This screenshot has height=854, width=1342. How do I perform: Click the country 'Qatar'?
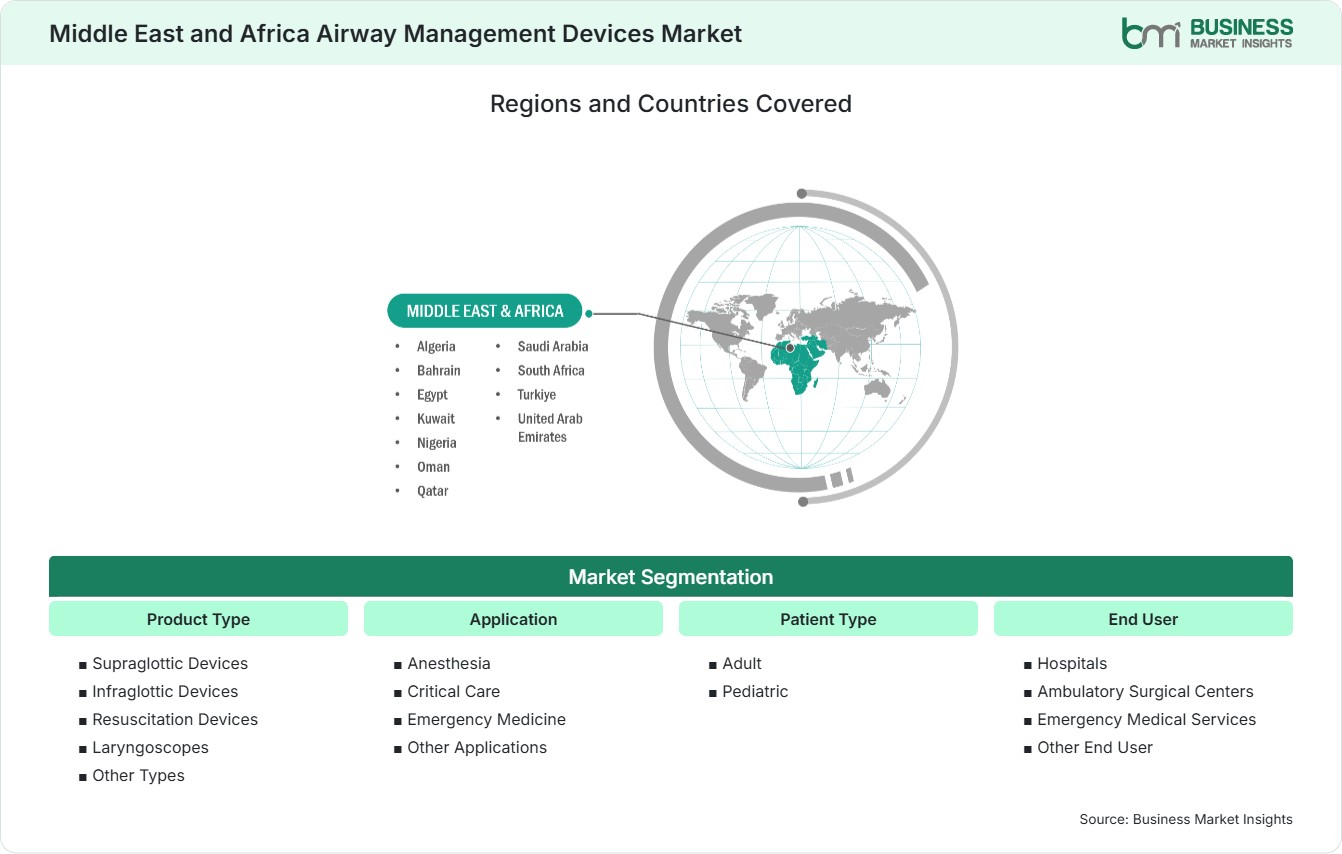433,491
